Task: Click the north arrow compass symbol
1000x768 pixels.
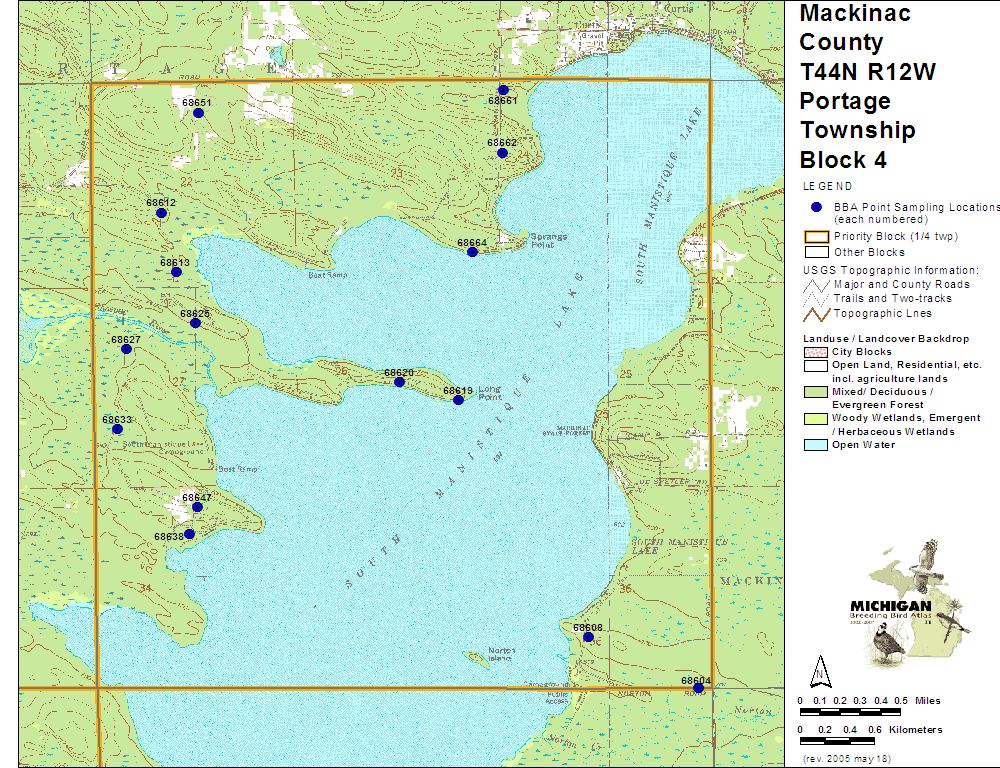Action: [x=819, y=669]
